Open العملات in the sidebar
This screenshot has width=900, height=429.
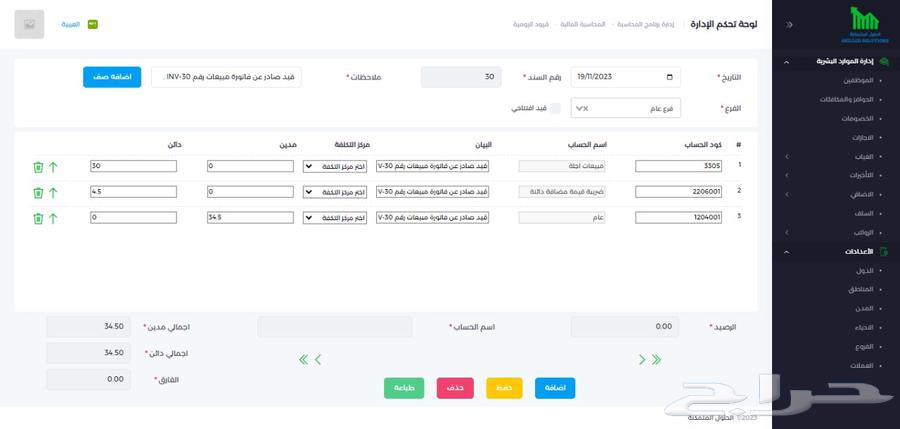click(x=863, y=366)
